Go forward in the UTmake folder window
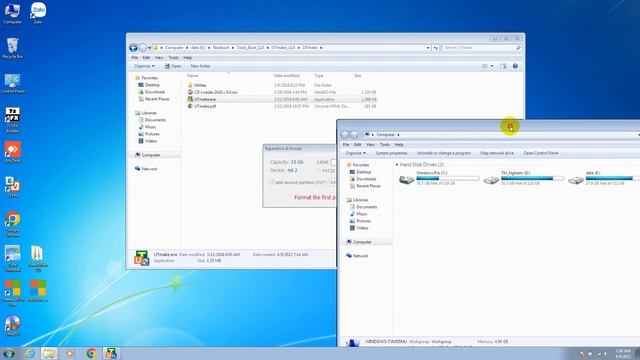This screenshot has width=640, height=360. tap(142, 48)
